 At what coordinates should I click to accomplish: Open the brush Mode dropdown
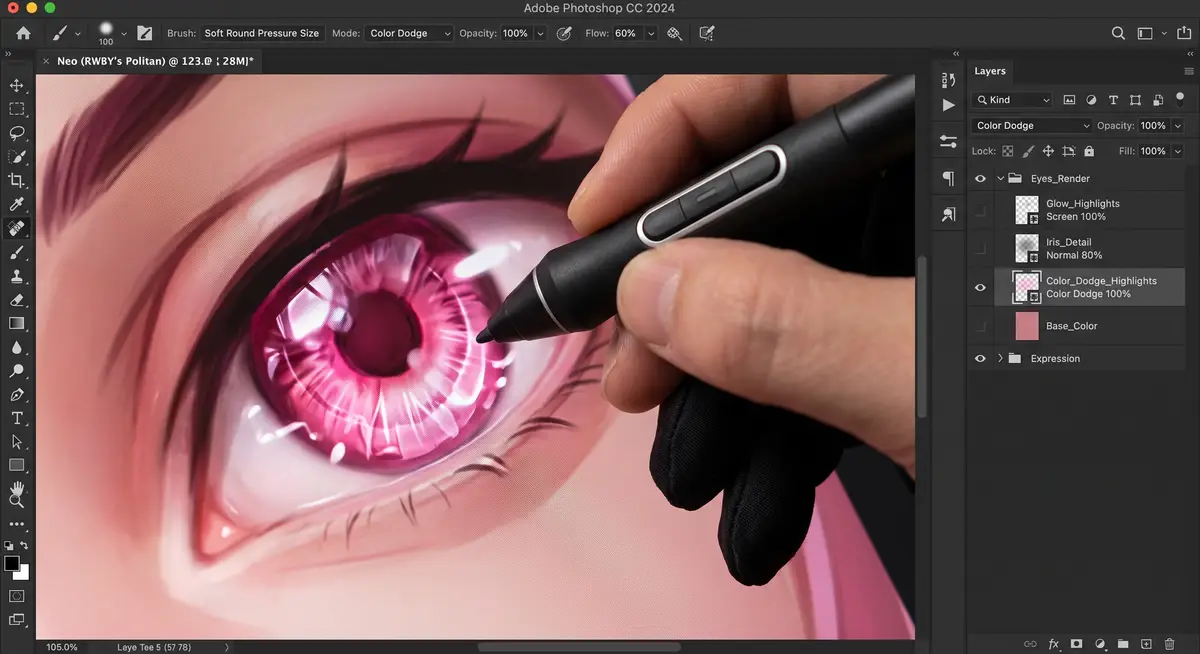[x=409, y=33]
